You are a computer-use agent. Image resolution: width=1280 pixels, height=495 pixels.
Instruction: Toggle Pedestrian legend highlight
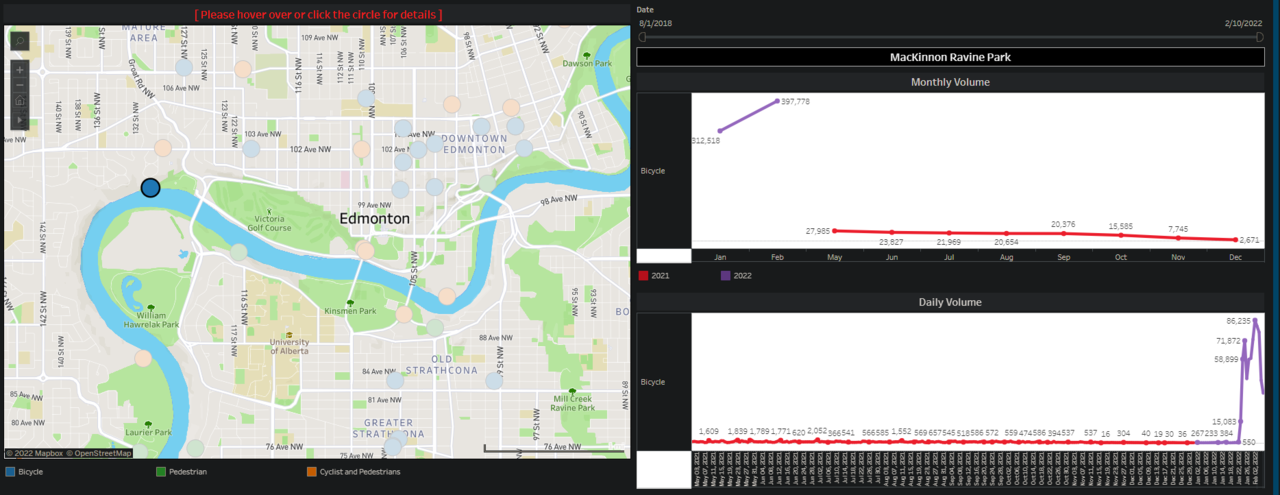[162, 471]
